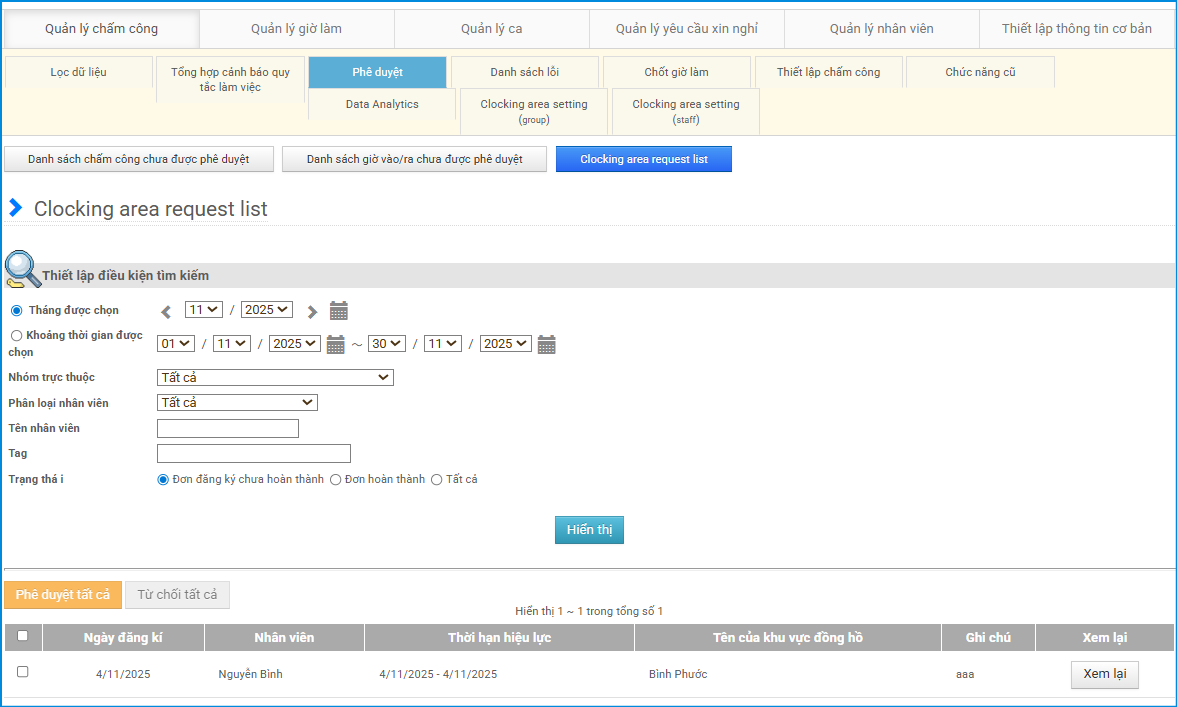Switch to 'Quản lý ca' tab
Image resolution: width=1177 pixels, height=707 pixels.
[x=491, y=29]
